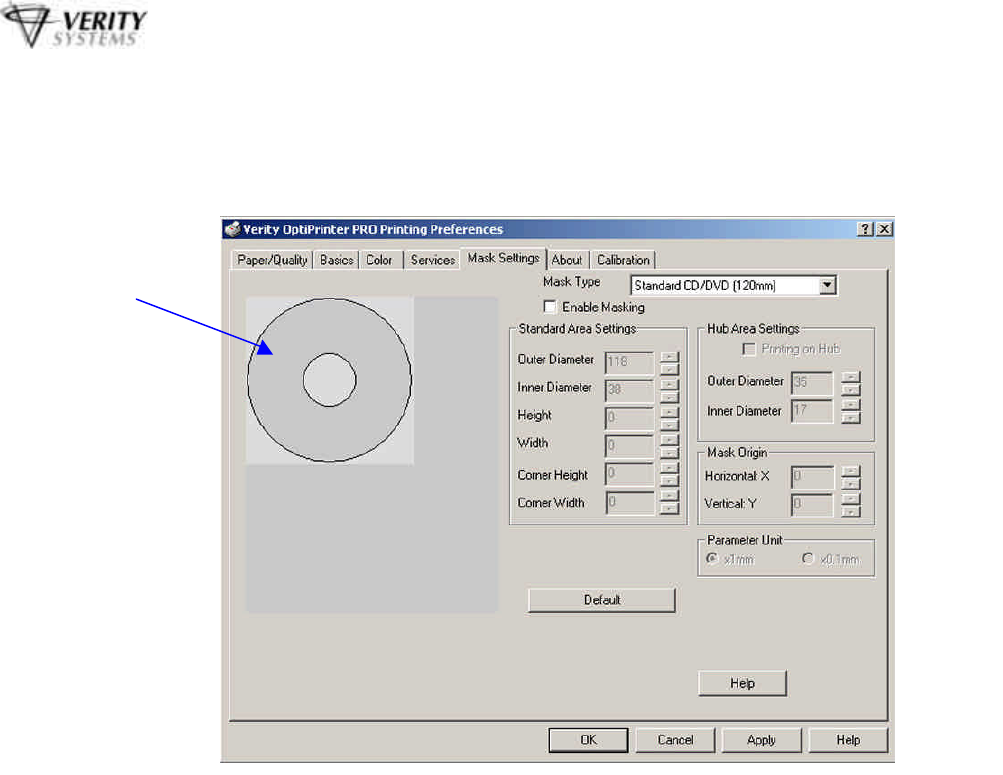Toggle the Printing on Hub checkbox
This screenshot has width=1003, height=775.
(x=749, y=349)
